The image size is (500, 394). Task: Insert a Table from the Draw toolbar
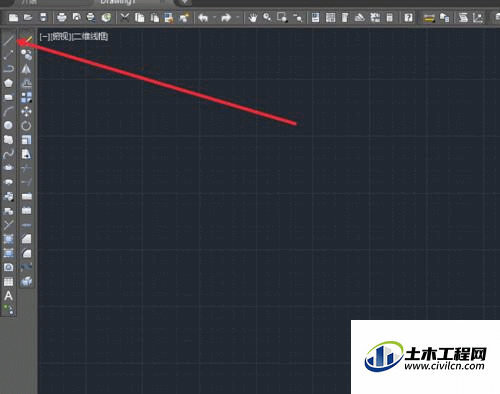pos(9,281)
